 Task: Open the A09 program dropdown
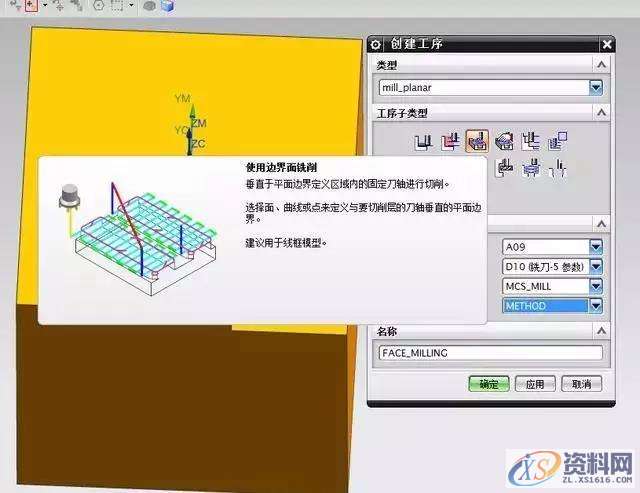pyautogui.click(x=596, y=246)
